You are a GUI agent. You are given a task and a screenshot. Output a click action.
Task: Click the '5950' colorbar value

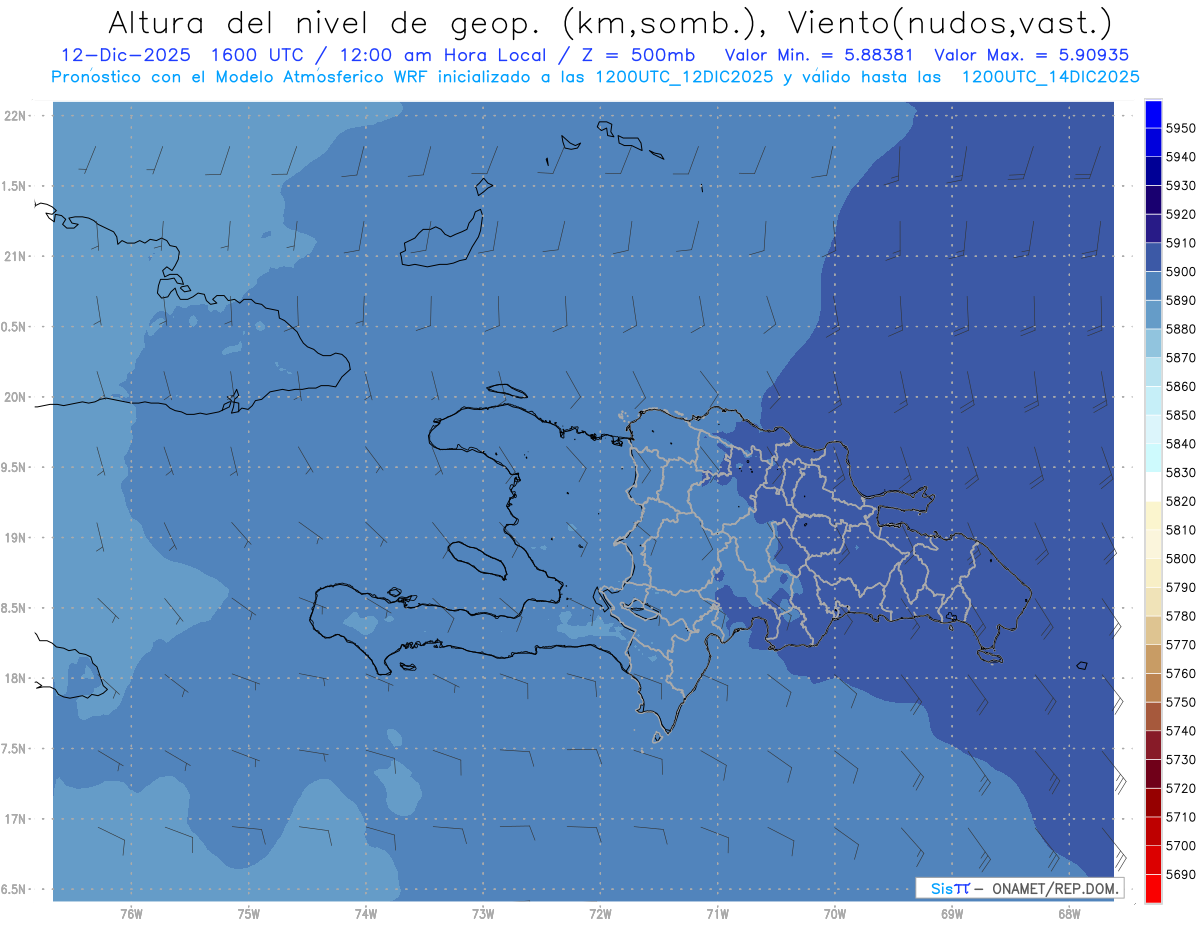tap(1181, 128)
